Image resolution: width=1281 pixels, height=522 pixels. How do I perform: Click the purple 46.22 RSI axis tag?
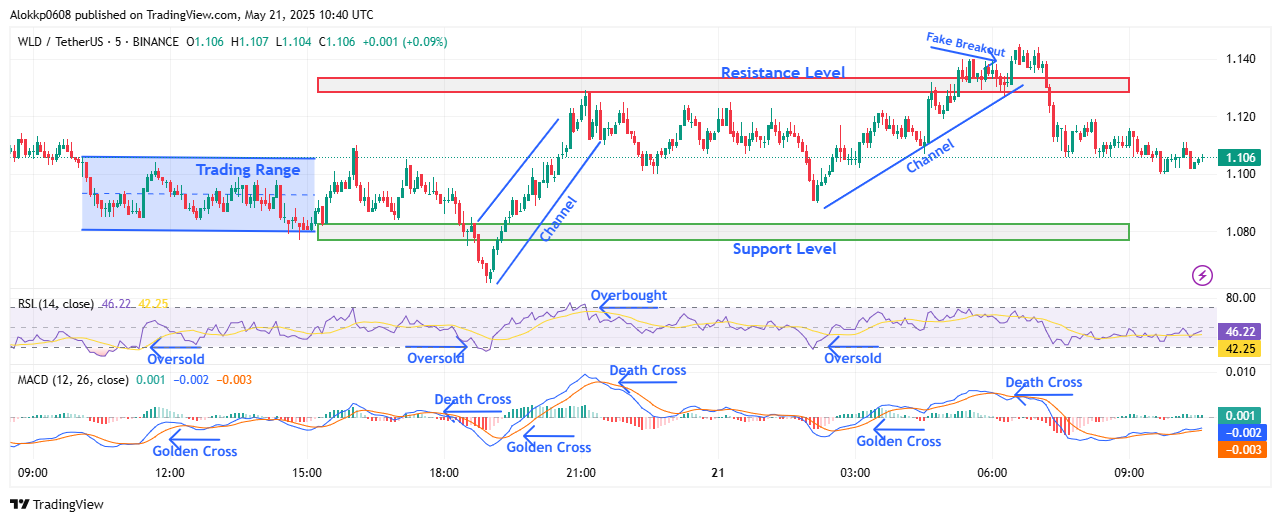point(1238,331)
